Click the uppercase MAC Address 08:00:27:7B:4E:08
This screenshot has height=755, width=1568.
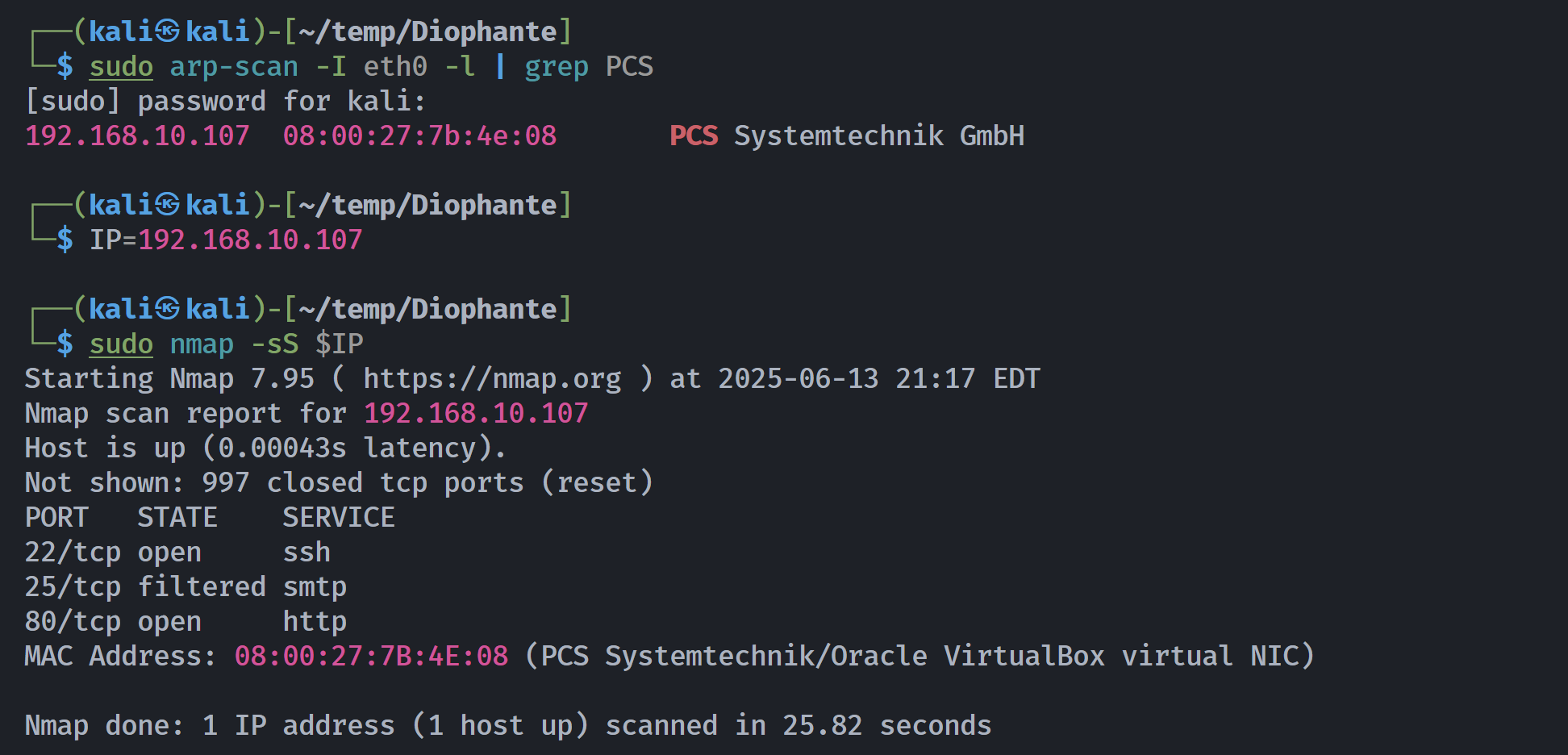pos(371,656)
